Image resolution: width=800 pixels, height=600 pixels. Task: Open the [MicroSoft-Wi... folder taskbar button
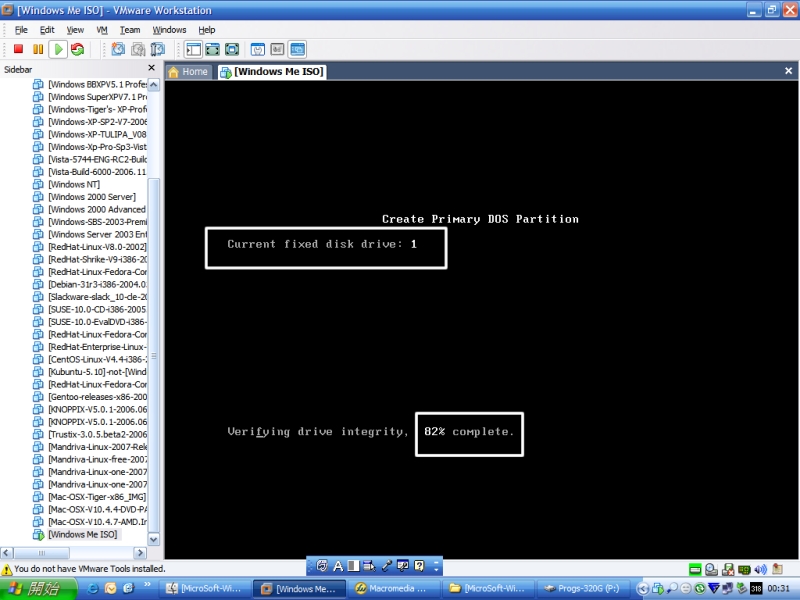tap(488, 589)
